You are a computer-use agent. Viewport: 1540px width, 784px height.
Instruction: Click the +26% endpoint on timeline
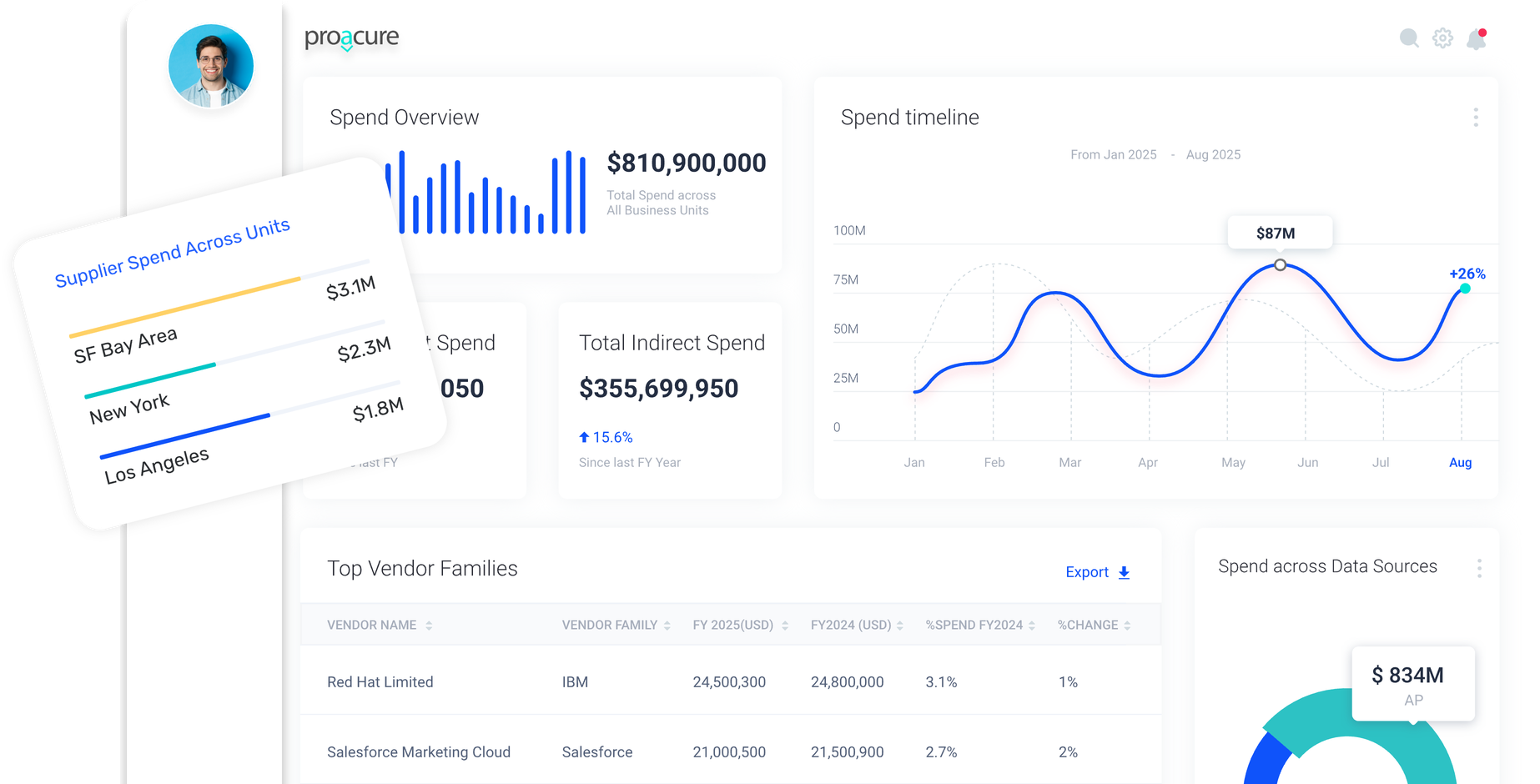click(1465, 289)
